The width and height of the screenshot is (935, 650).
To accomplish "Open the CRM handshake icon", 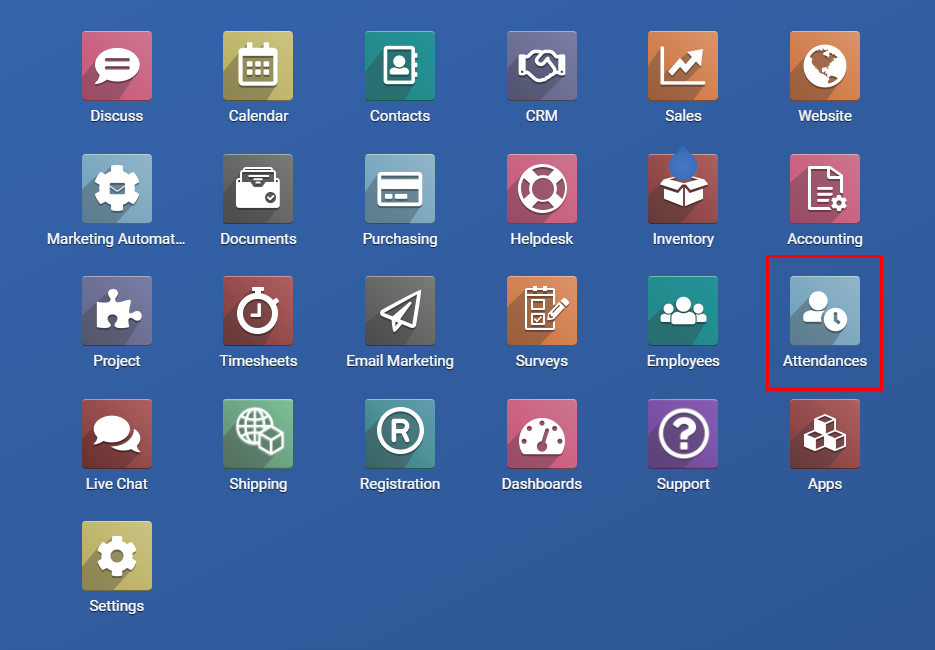I will click(x=542, y=66).
